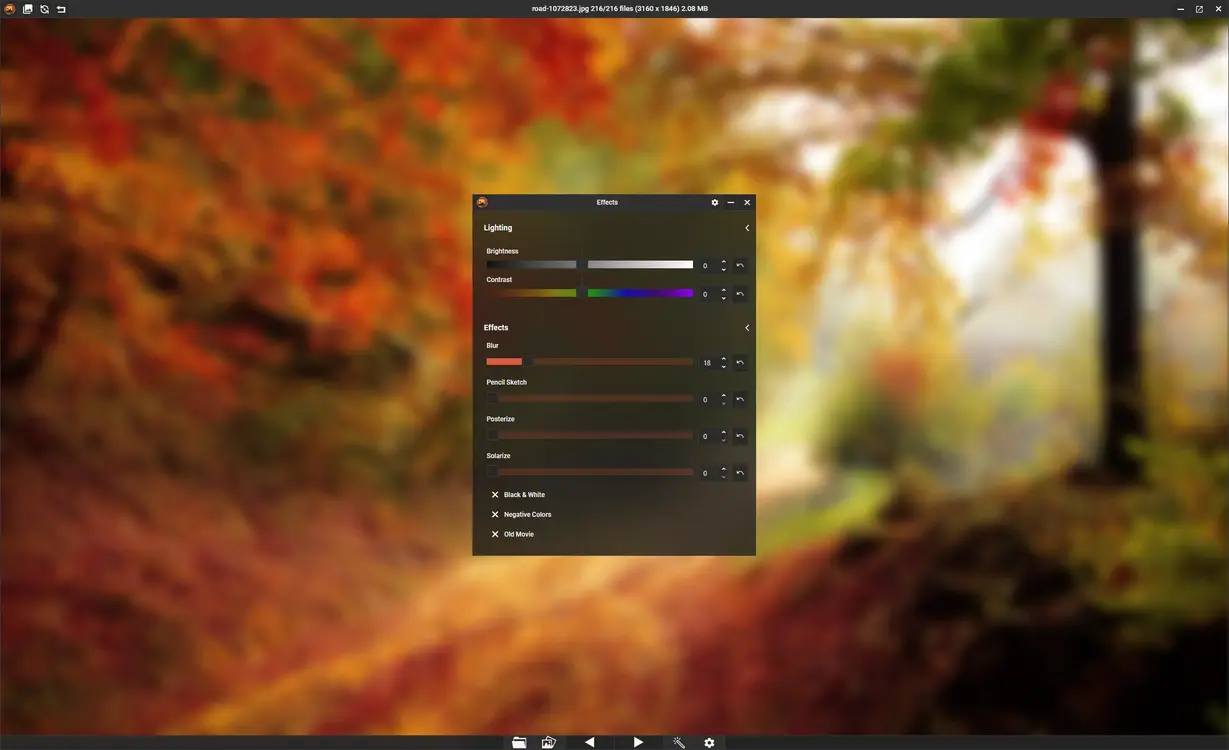Open PhotoQt settings from bottom toolbar

(x=709, y=742)
